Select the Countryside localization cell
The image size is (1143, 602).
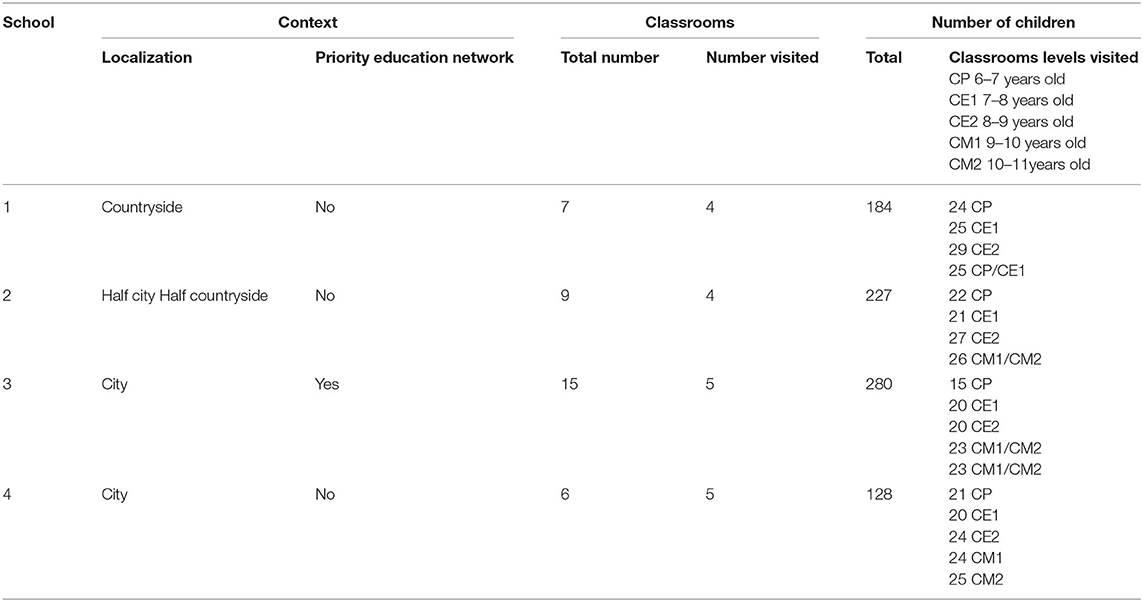142,207
